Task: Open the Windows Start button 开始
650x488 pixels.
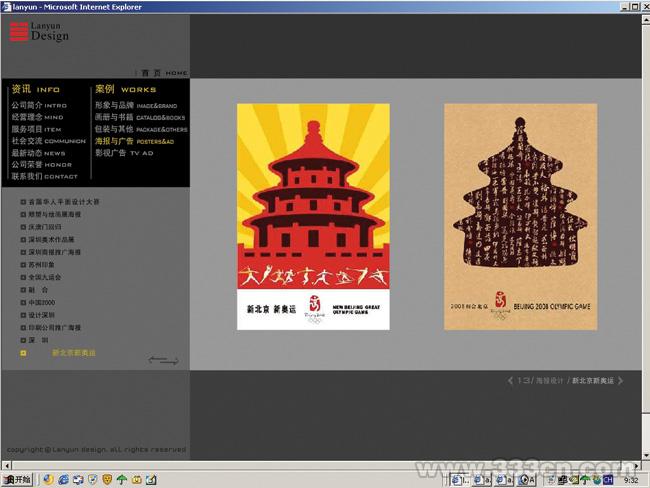Action: [17, 480]
